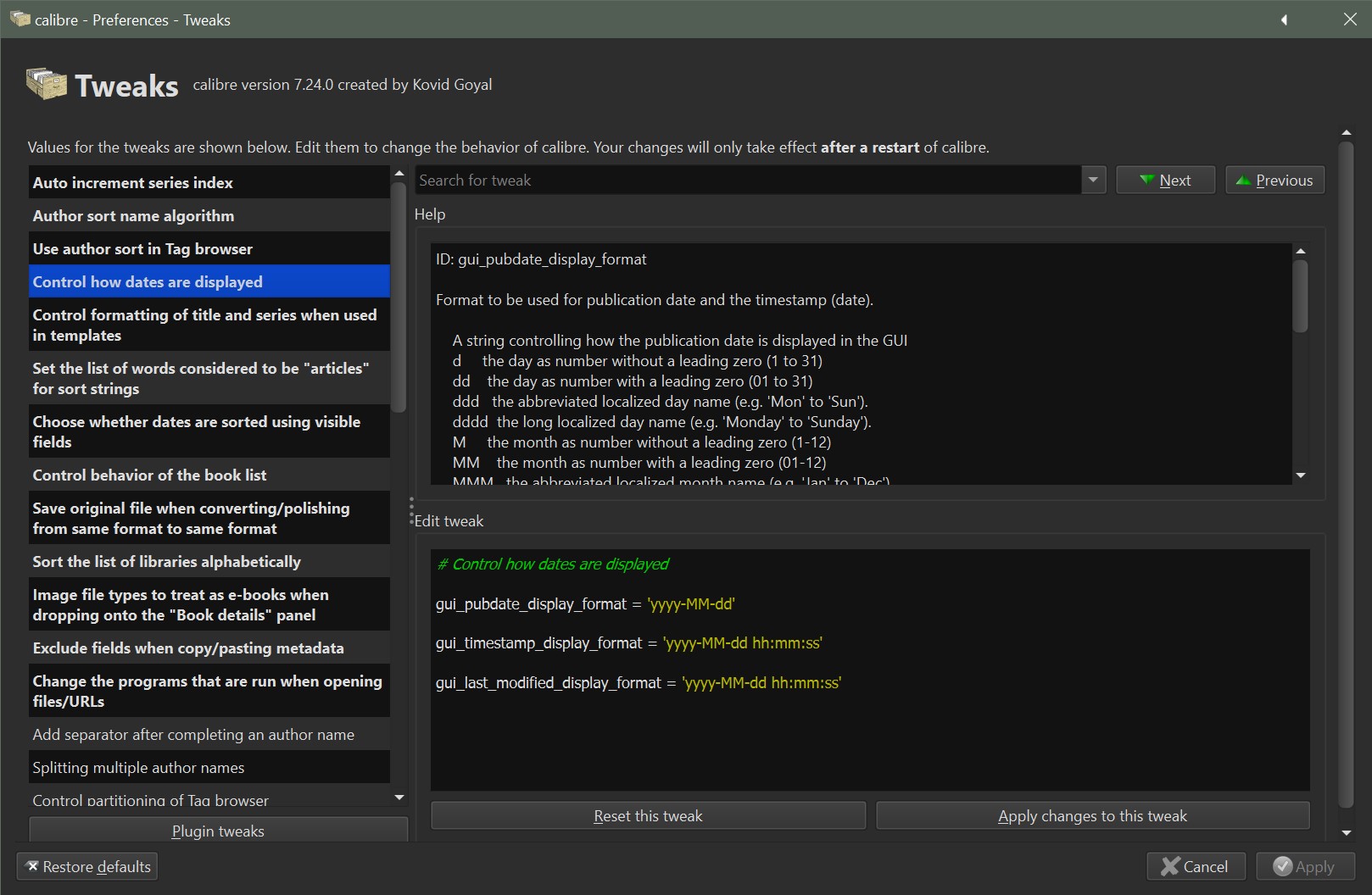Click the splitter handle beside Edit tweak
Screen dimensions: 1372x895
click(411, 511)
